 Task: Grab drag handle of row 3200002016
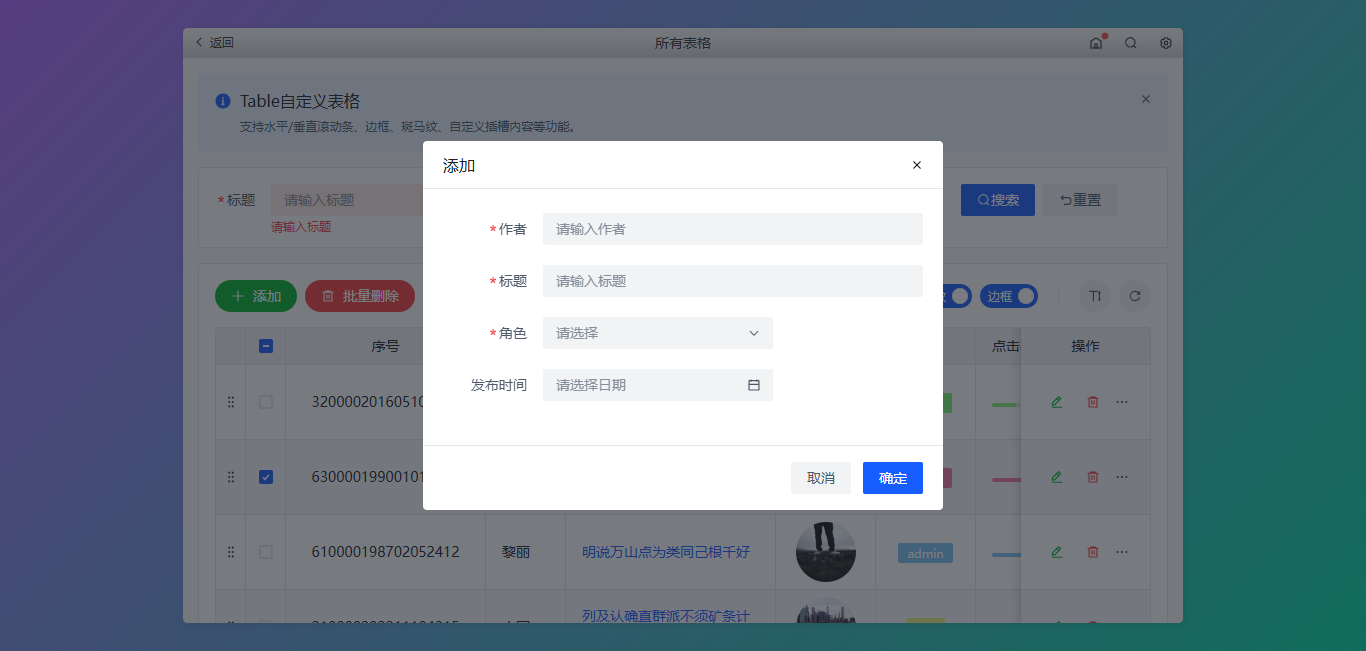pos(231,402)
